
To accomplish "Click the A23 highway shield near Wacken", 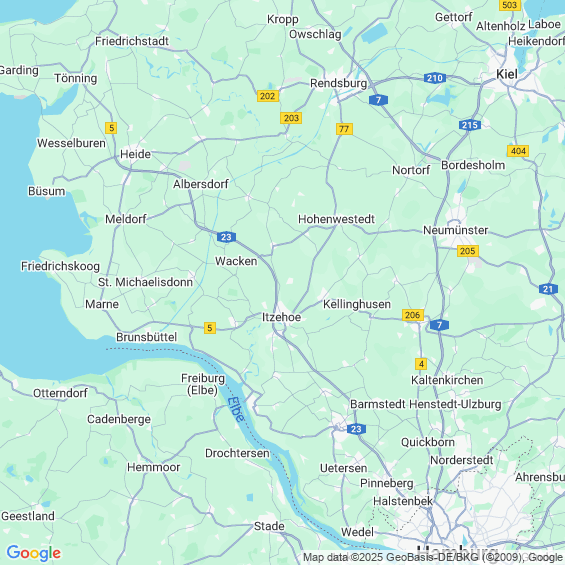I will [226, 237].
